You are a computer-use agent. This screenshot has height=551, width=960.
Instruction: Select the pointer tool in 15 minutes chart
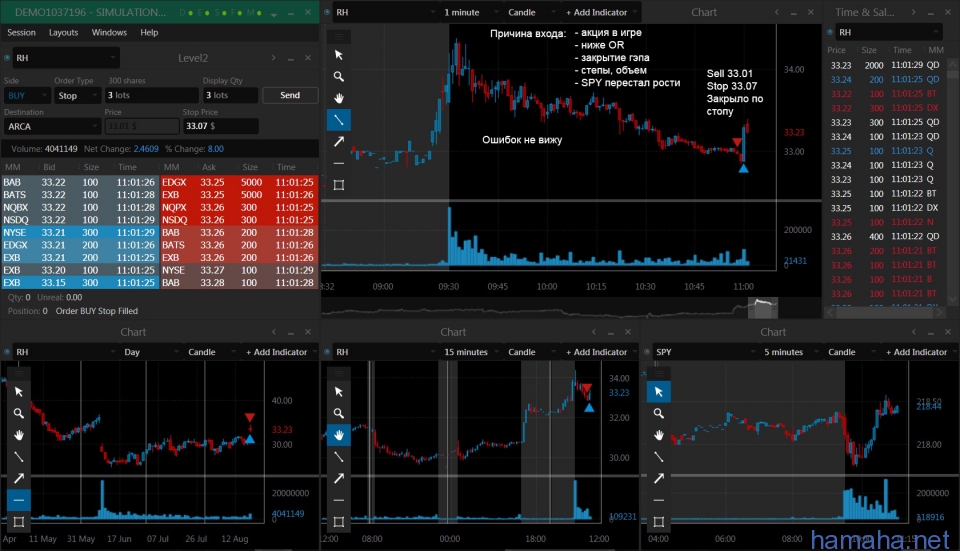339,392
